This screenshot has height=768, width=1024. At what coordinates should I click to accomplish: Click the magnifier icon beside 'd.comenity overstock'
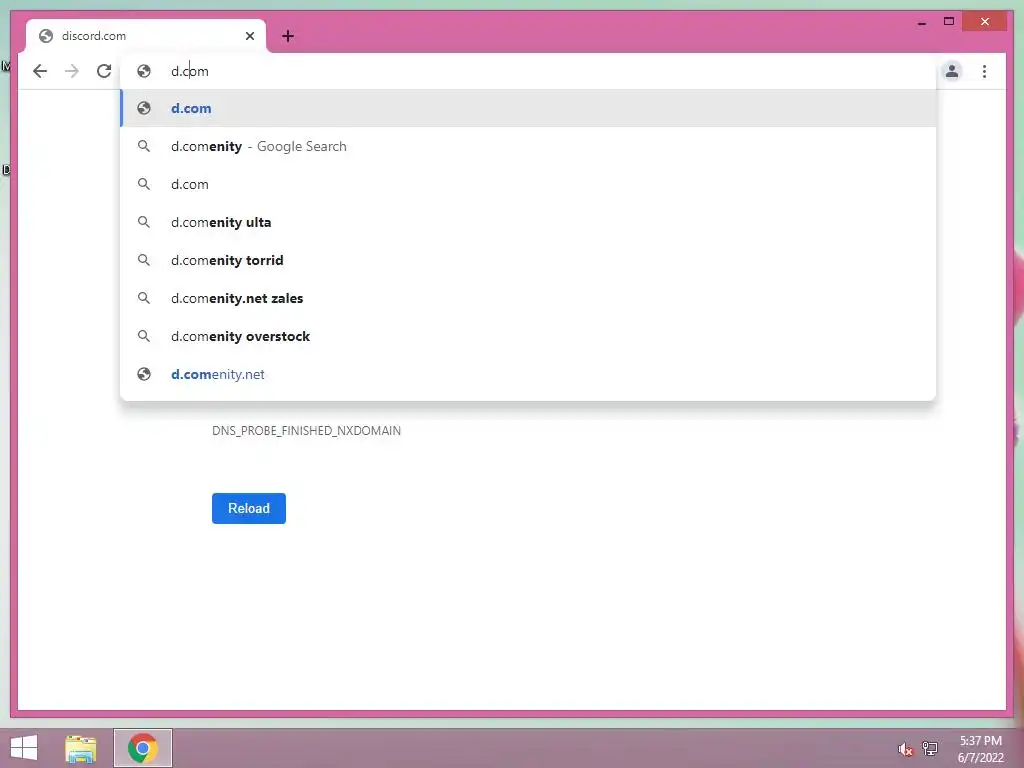144,336
